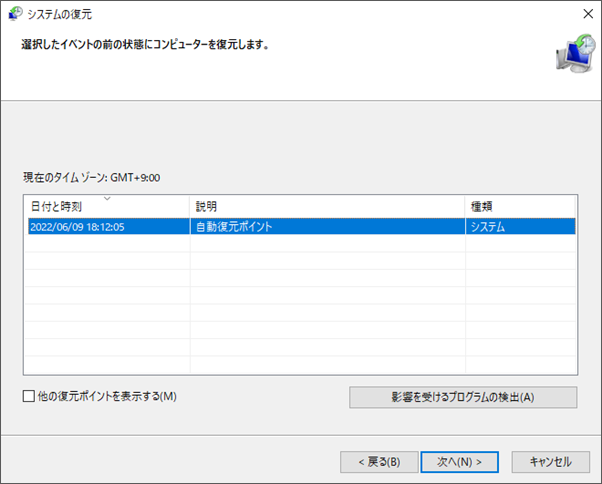
Task: Click the 説明 column header
Action: pyautogui.click(x=327, y=206)
